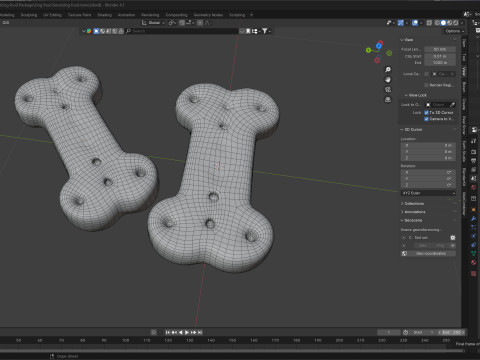Select solid viewport shading sphere

coord(443,23)
